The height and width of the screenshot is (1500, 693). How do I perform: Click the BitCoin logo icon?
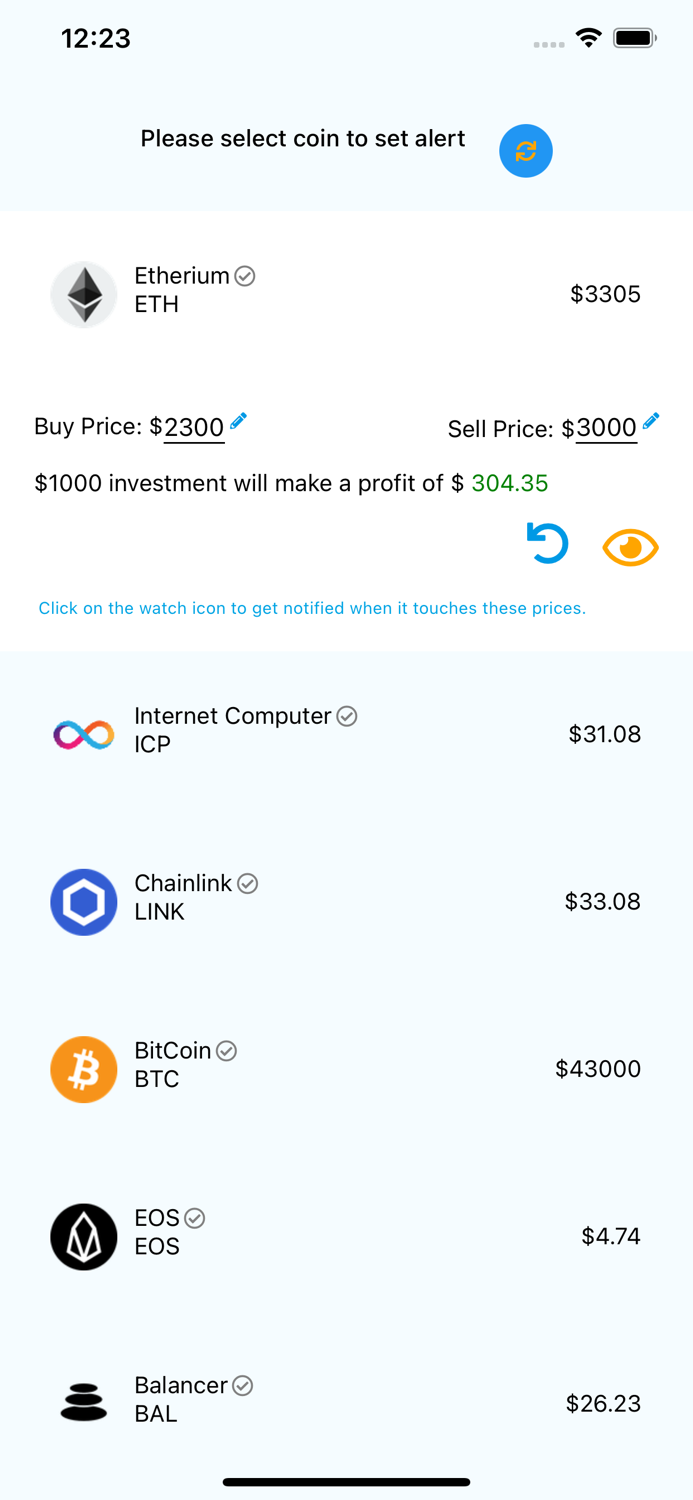84,1069
